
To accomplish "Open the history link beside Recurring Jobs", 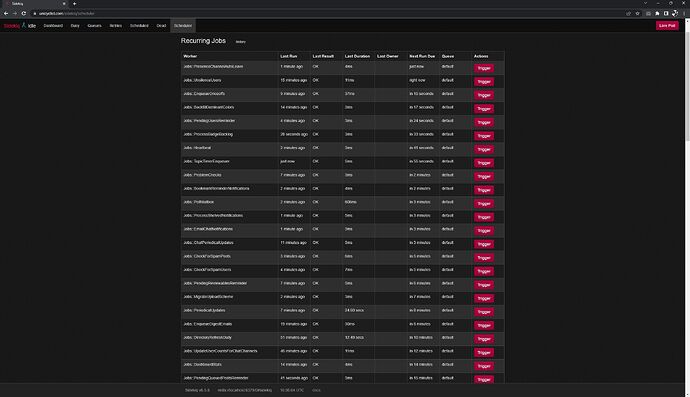I will [241, 42].
